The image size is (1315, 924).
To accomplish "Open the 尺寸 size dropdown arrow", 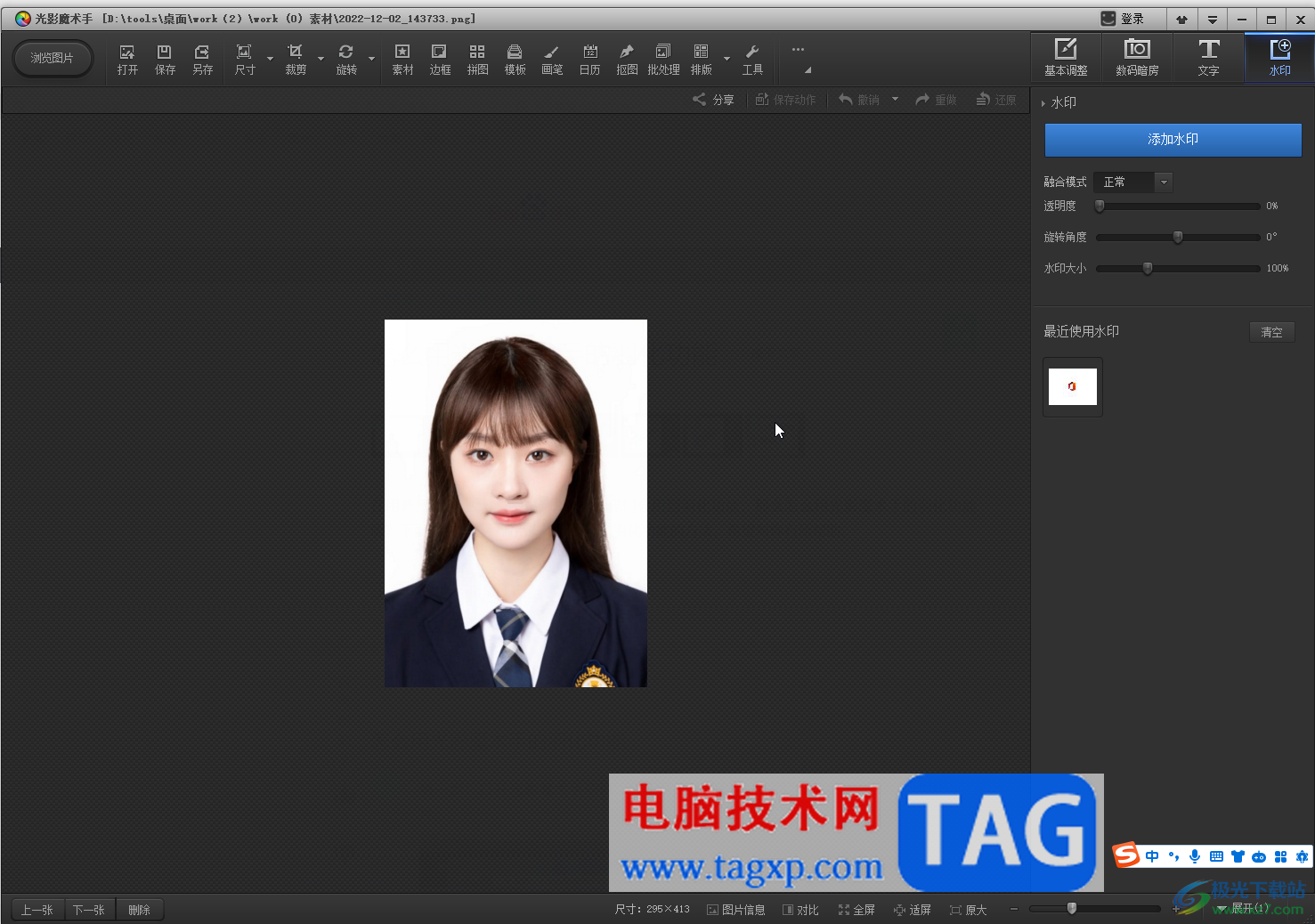I will coord(270,60).
